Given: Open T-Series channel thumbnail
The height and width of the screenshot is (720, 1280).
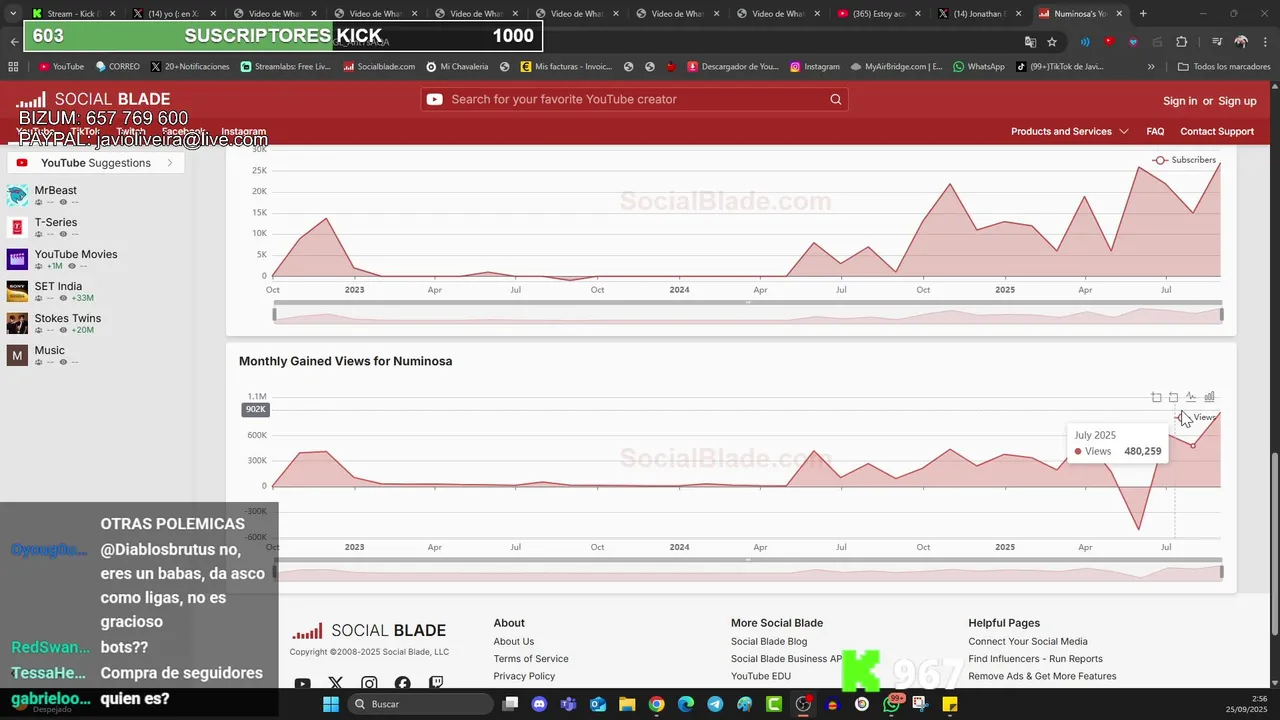Looking at the screenshot, I should pos(17,227).
